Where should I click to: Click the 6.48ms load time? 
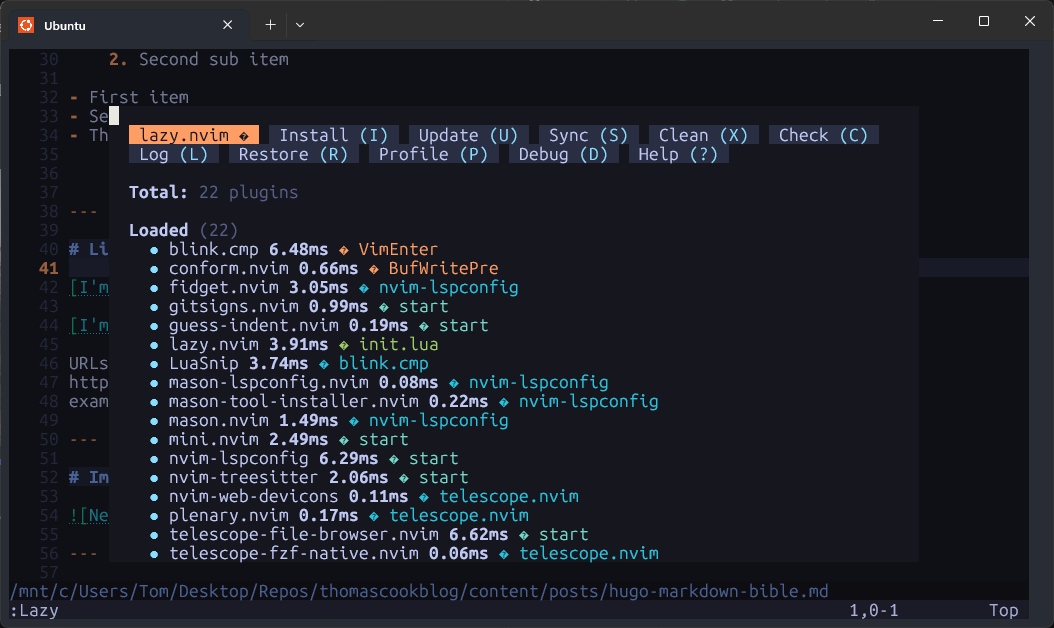point(298,249)
